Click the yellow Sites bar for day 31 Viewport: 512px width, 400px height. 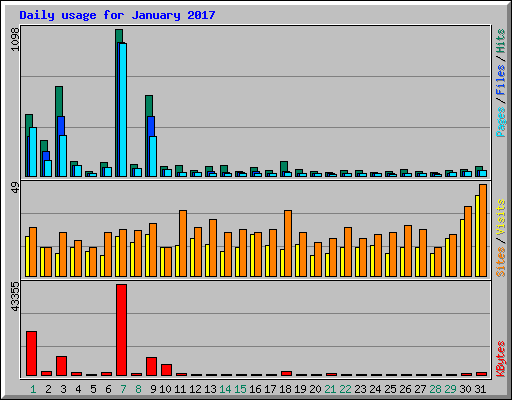coord(477,236)
